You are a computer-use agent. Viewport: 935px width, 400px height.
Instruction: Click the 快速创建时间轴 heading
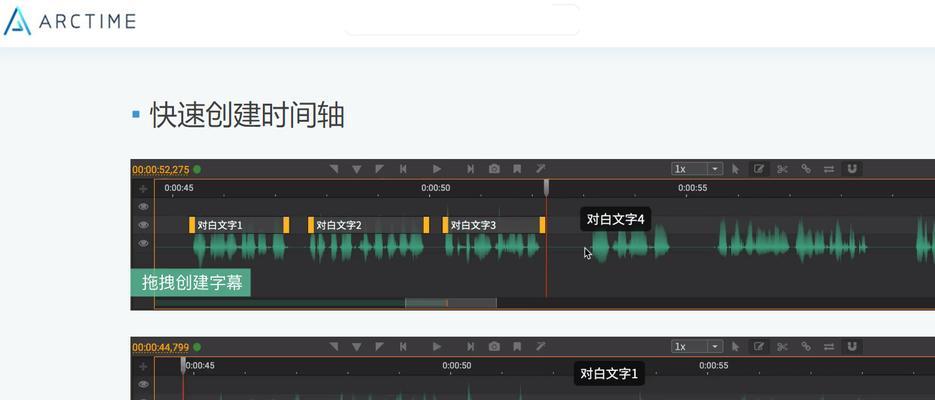(x=247, y=114)
